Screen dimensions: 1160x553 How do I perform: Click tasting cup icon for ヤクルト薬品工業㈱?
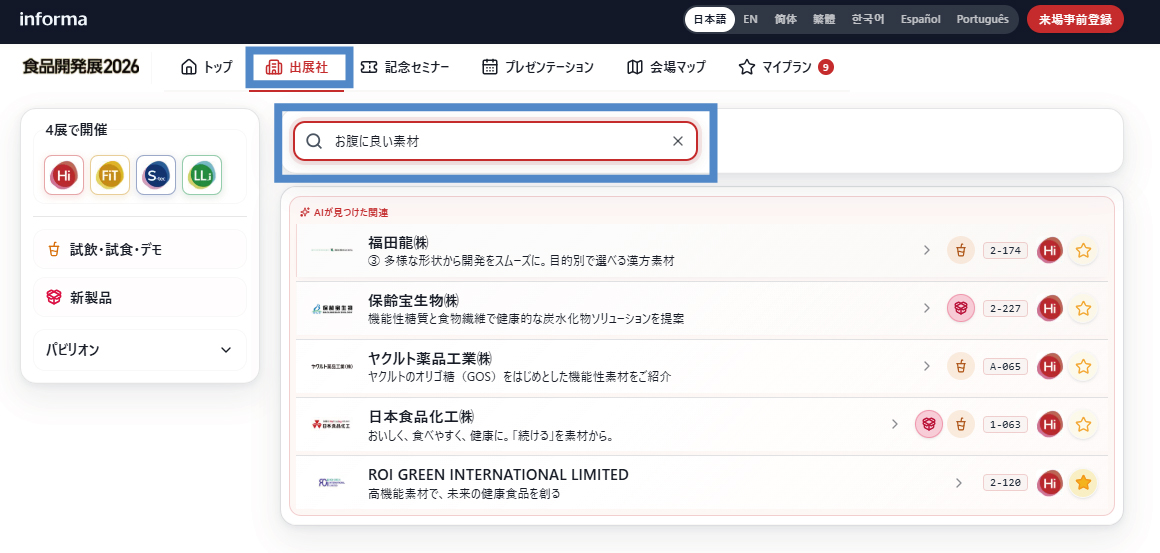tap(960, 366)
